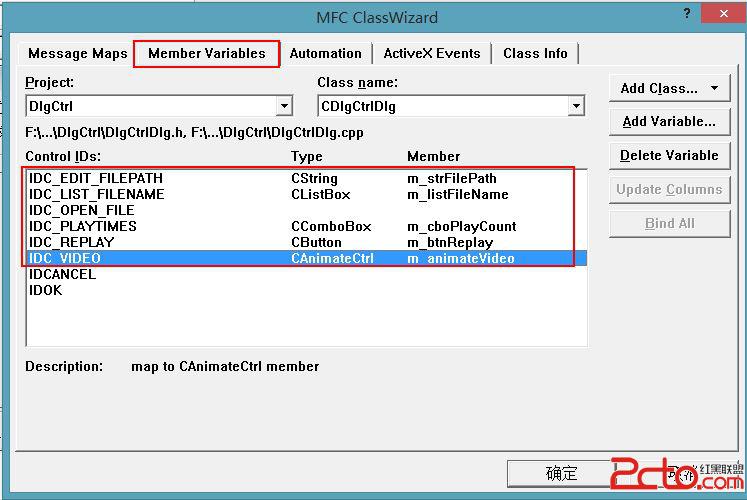Select the IDC_PLAYTIMES row
Viewport: 747px width, 500px height.
coord(307,226)
